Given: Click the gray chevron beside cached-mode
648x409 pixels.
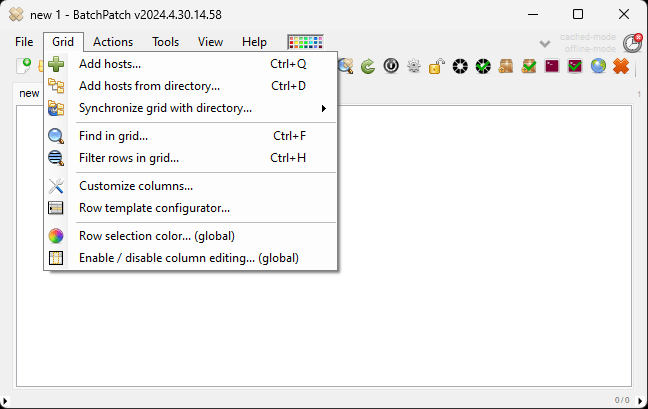Looking at the screenshot, I should tap(545, 43).
